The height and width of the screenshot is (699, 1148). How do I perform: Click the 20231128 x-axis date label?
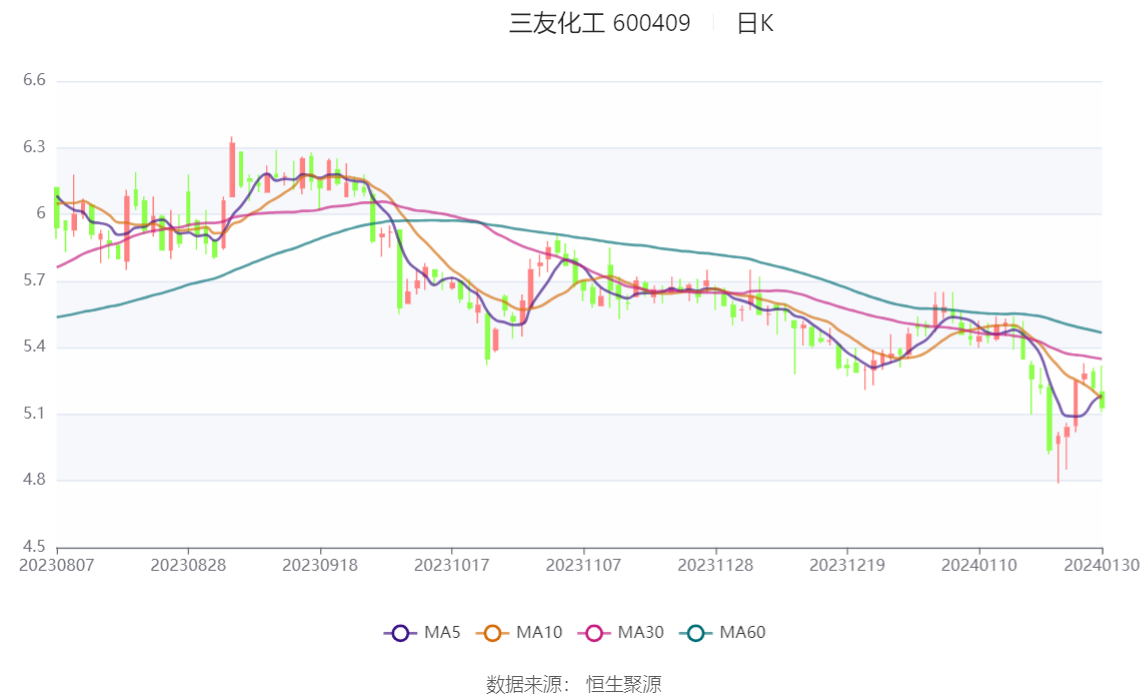pos(715,565)
